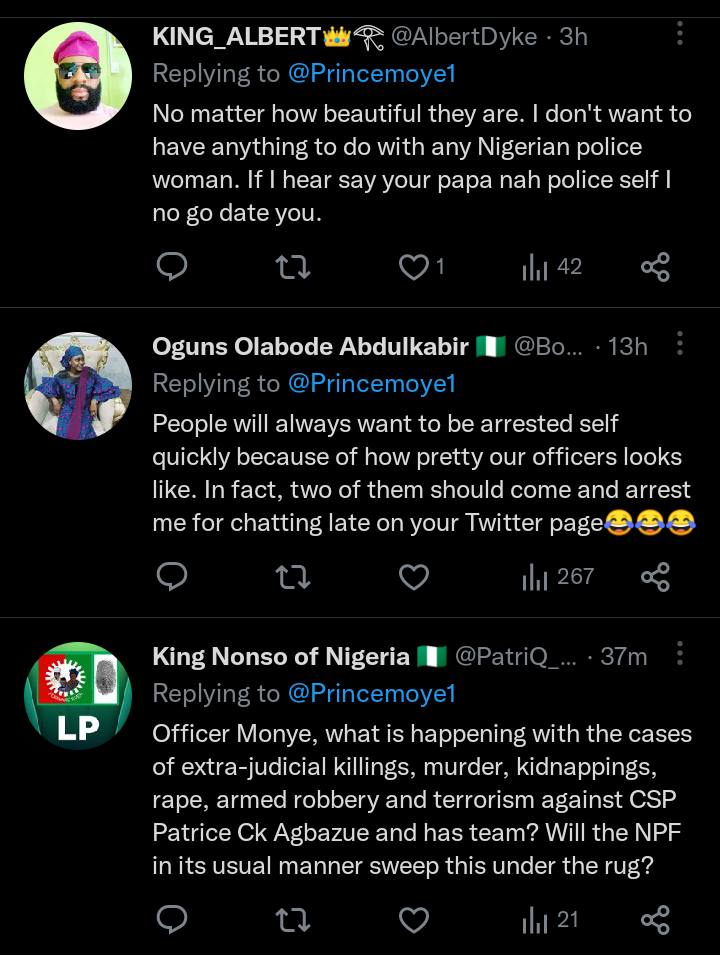Image resolution: width=720 pixels, height=955 pixels.
Task: Retweet Oguns Olabode Abdulkabir's tweet
Action: coord(293,577)
